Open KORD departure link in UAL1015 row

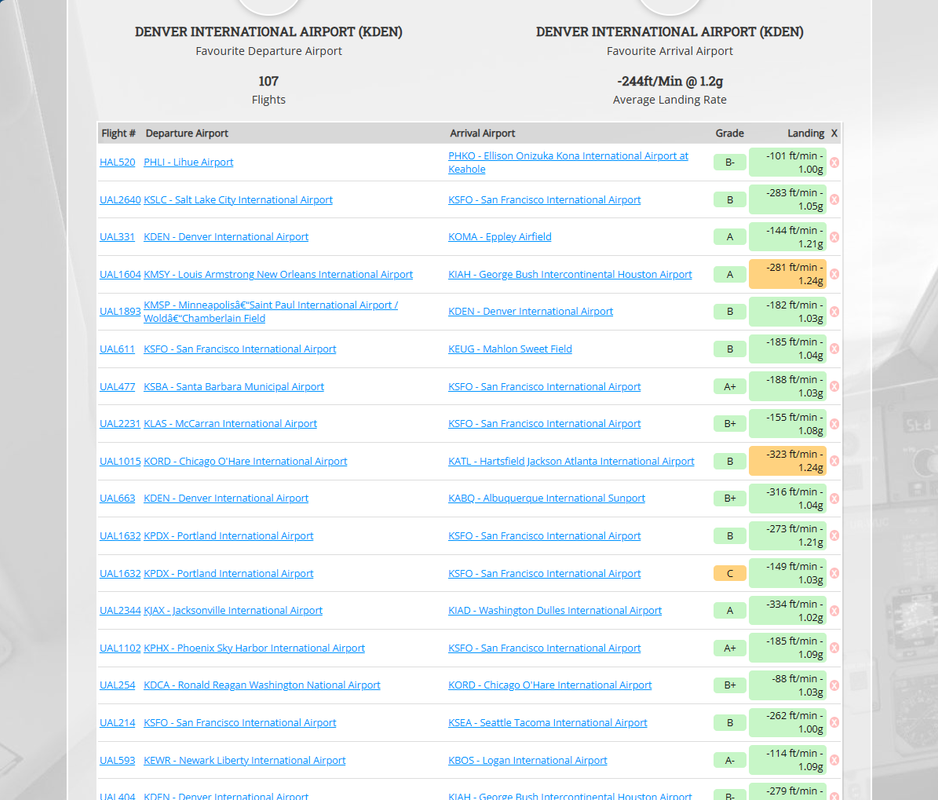tap(245, 461)
